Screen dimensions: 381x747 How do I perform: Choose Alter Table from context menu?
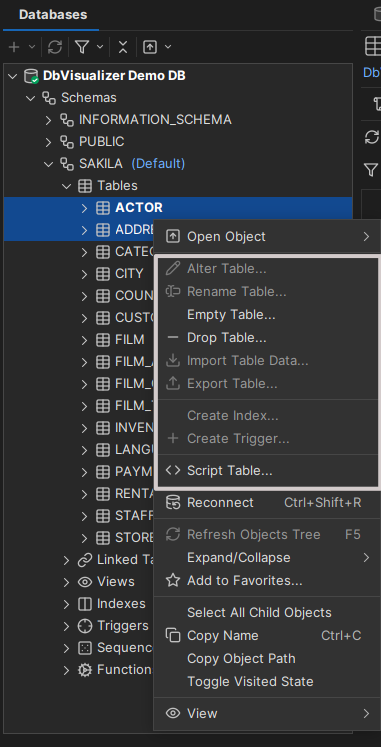268,269
